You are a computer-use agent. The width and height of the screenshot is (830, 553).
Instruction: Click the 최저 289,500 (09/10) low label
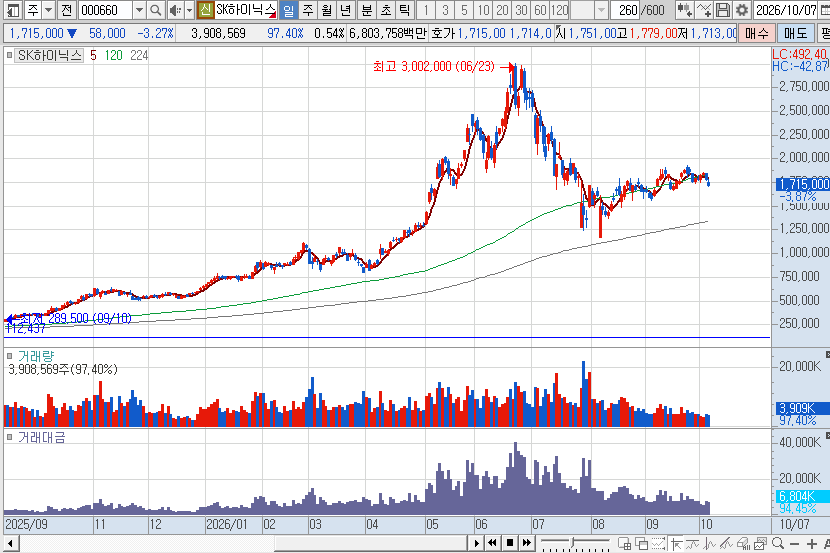(x=76, y=318)
